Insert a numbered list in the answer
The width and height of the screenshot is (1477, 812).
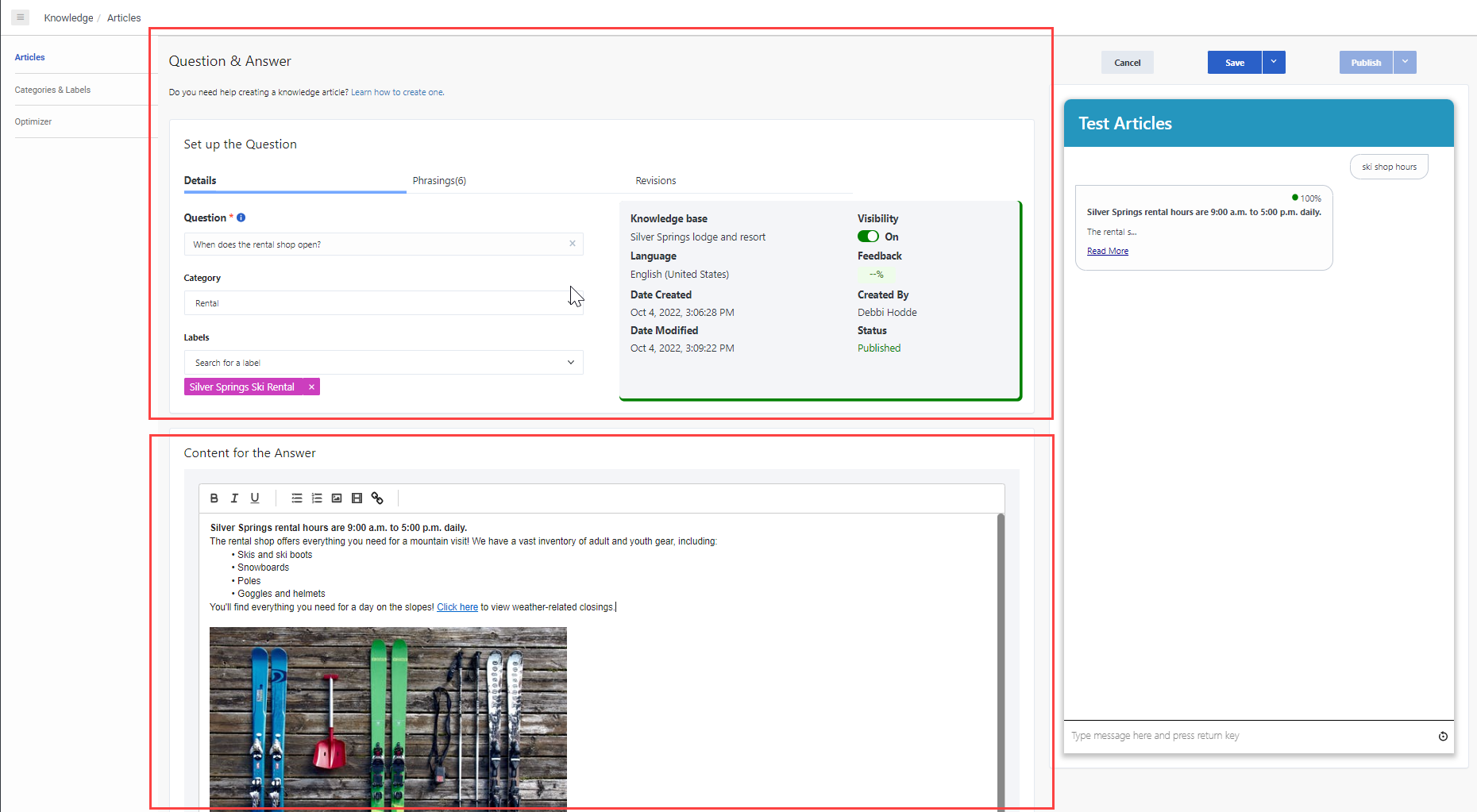pyautogui.click(x=317, y=498)
